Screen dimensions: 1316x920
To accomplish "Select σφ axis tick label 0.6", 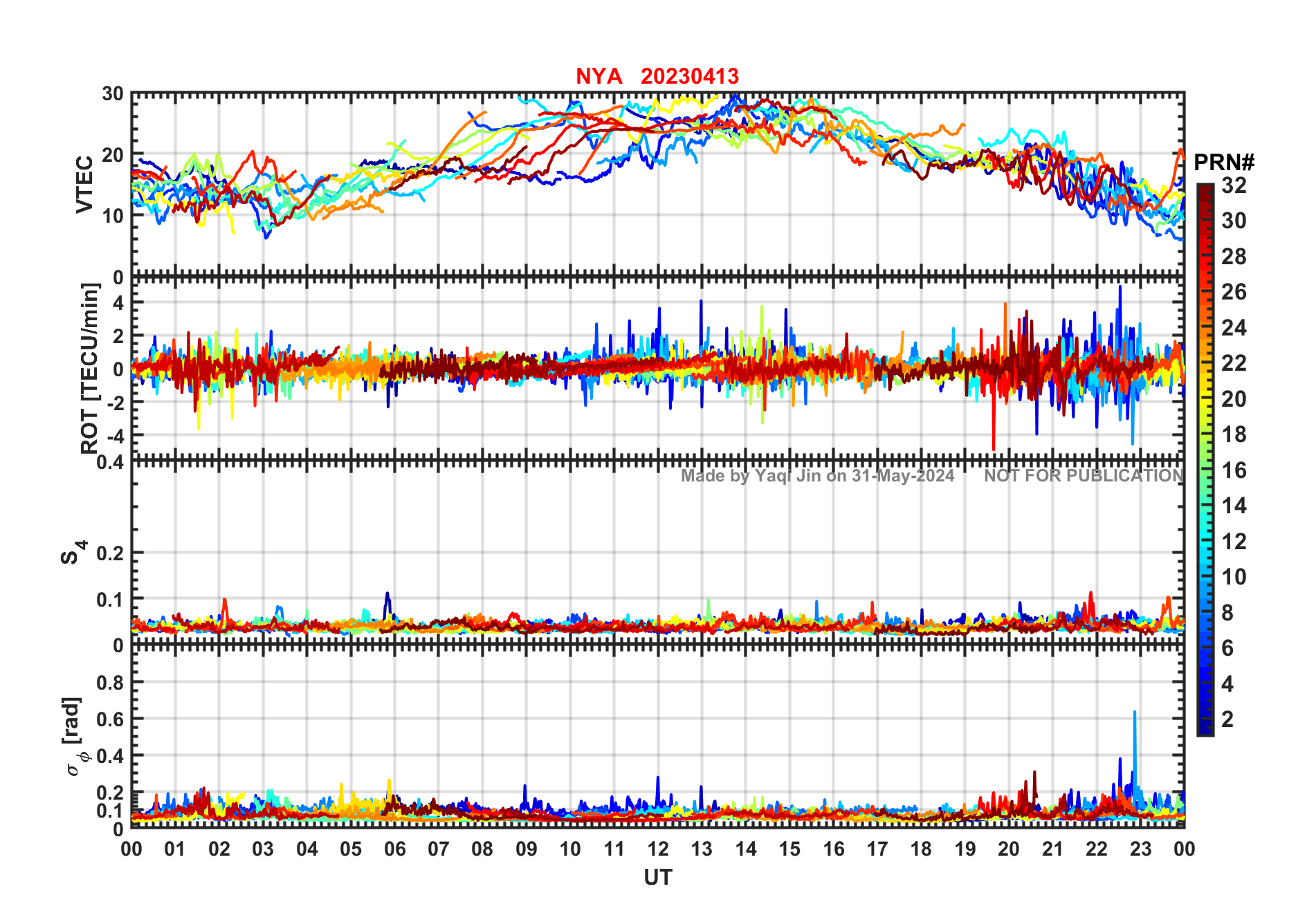I will [x=111, y=719].
